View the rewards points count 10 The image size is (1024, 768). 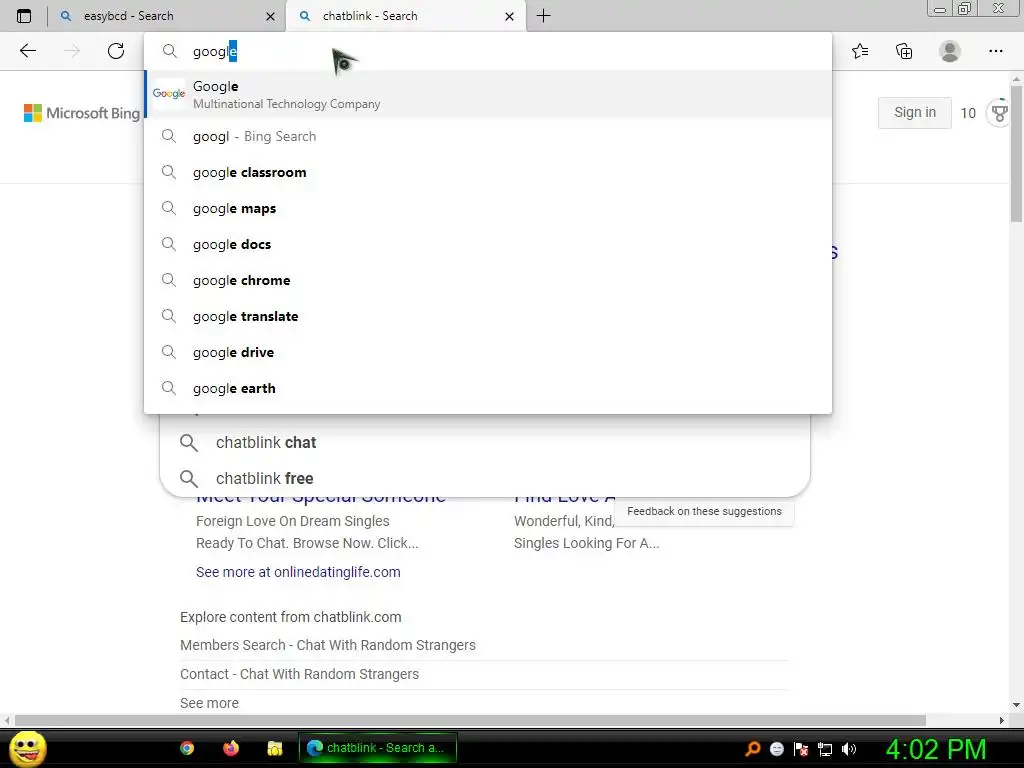(x=968, y=113)
